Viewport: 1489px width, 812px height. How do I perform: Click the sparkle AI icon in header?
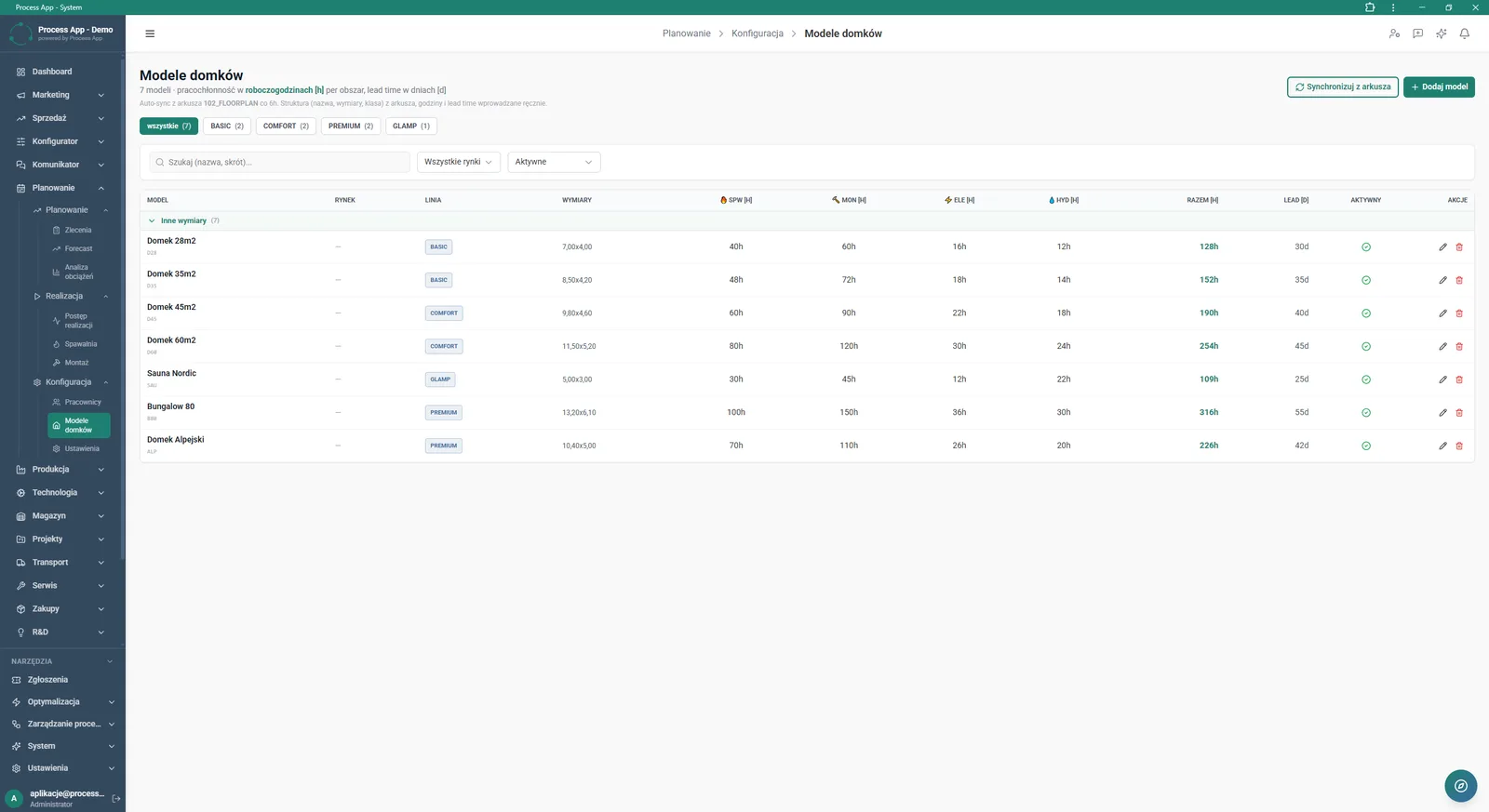pos(1441,33)
